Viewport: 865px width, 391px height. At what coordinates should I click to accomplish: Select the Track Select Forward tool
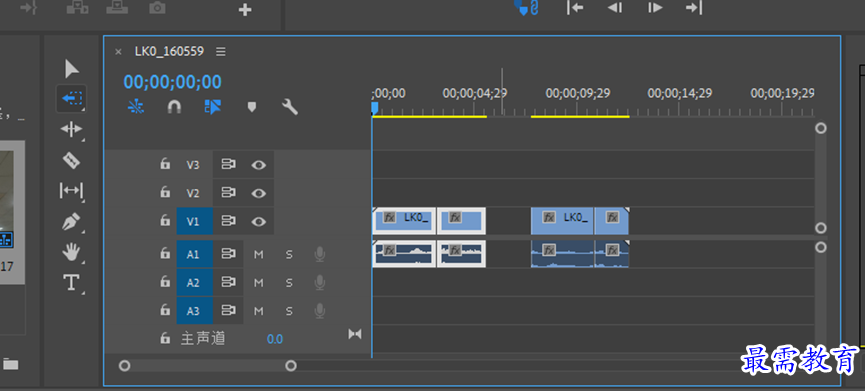point(72,99)
